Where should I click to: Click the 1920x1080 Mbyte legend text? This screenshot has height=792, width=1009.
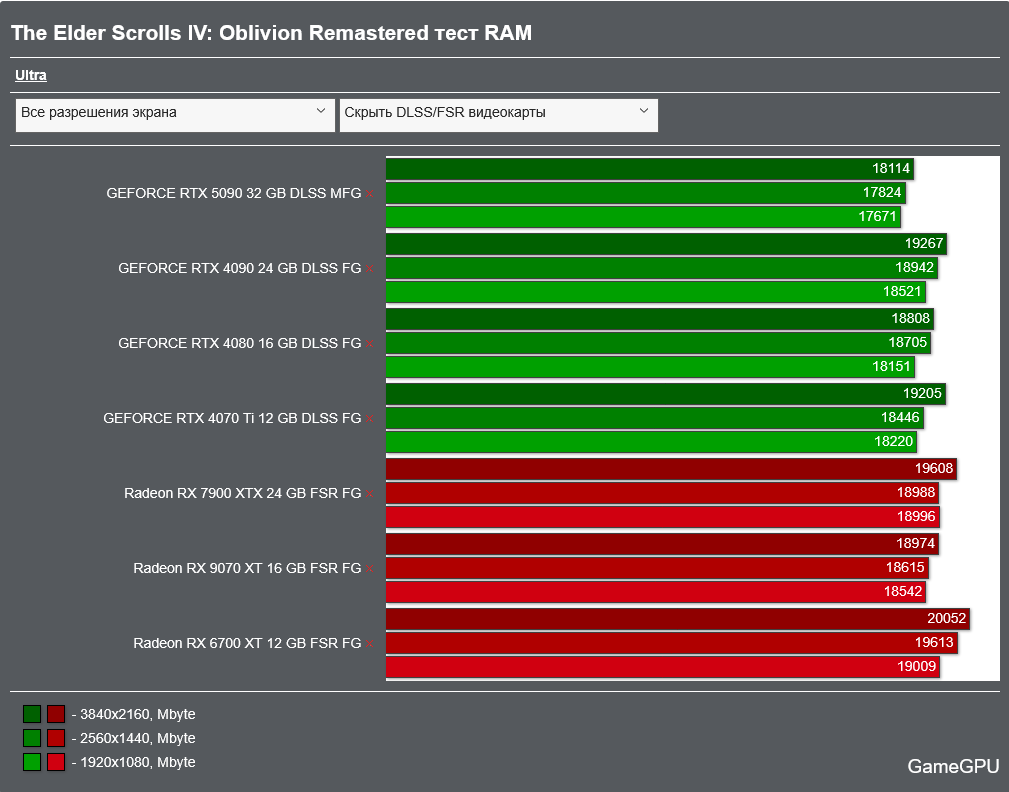pos(133,762)
